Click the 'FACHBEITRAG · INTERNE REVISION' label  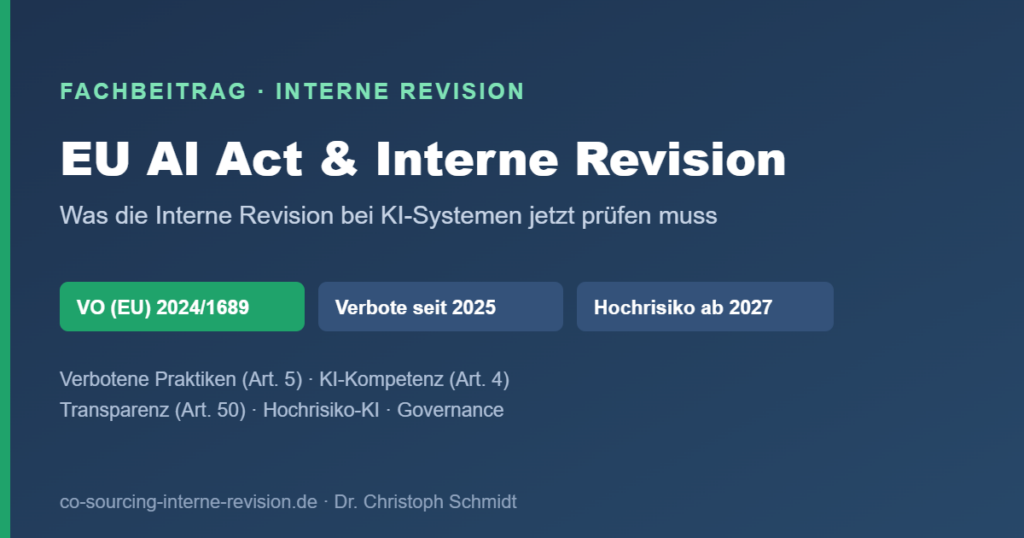292,91
